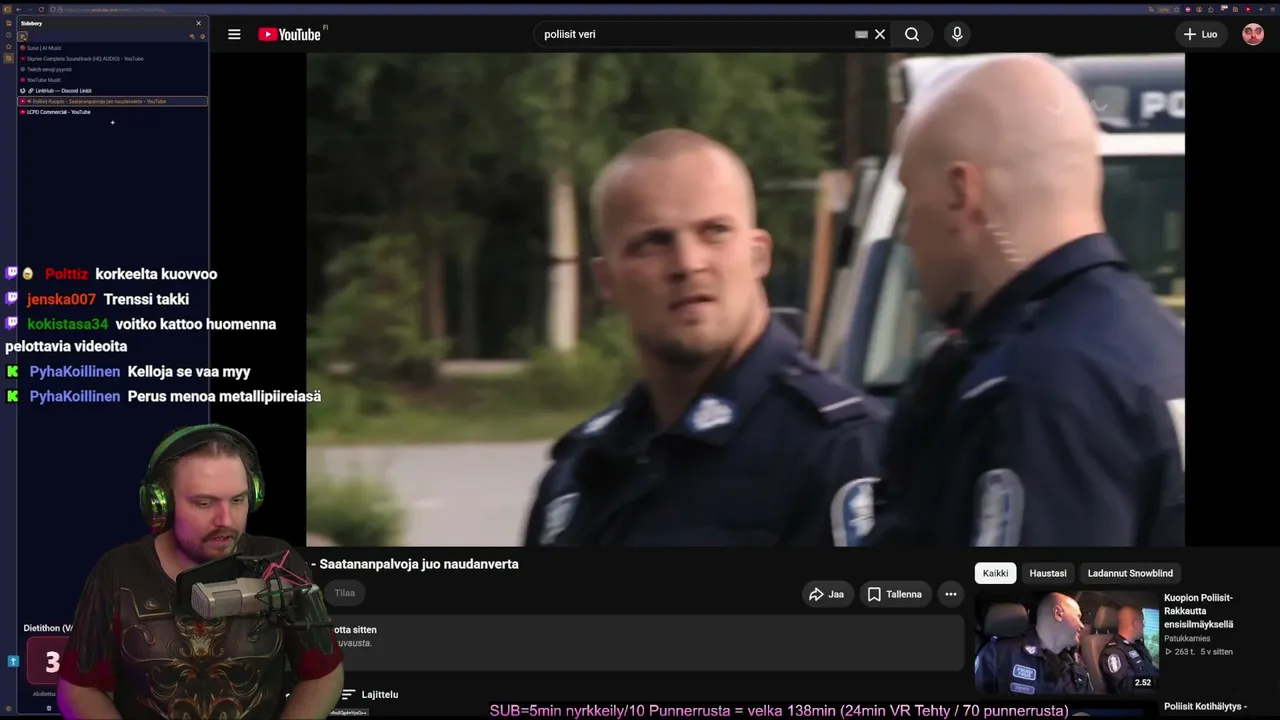
Task: Clear the search box with the X
Action: pyautogui.click(x=880, y=34)
